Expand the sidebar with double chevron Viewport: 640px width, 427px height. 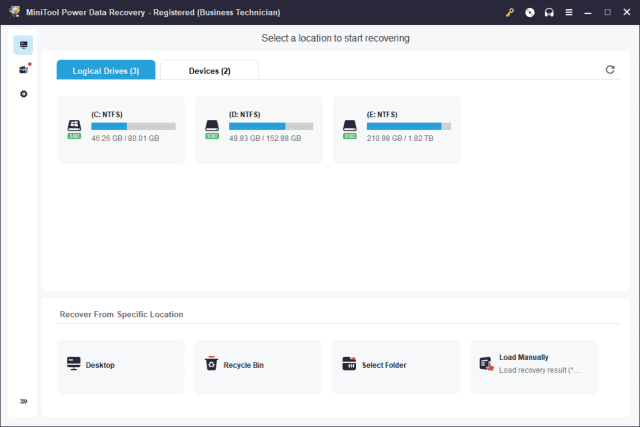[23, 401]
